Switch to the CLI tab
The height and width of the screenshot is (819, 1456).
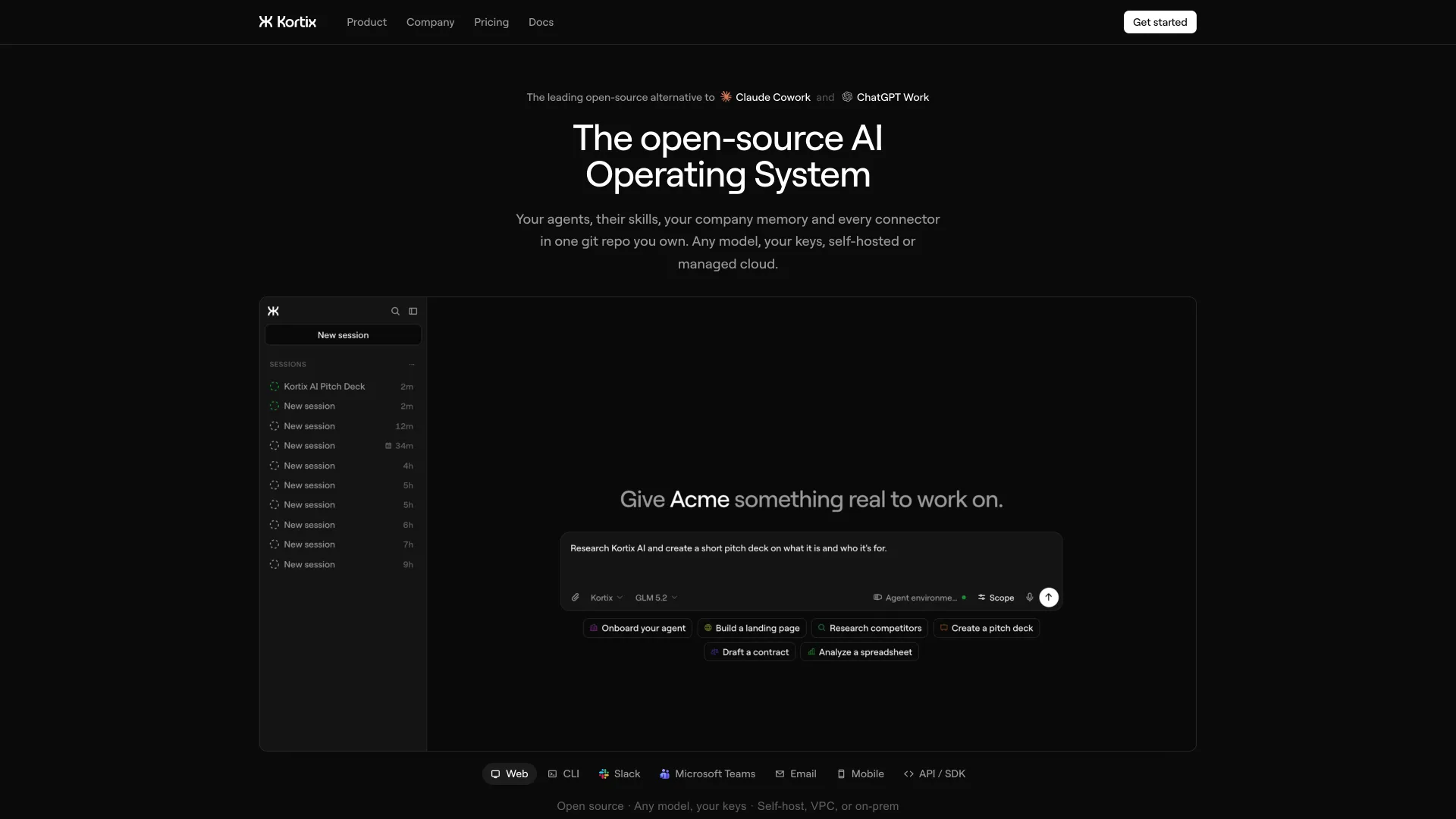point(563,774)
